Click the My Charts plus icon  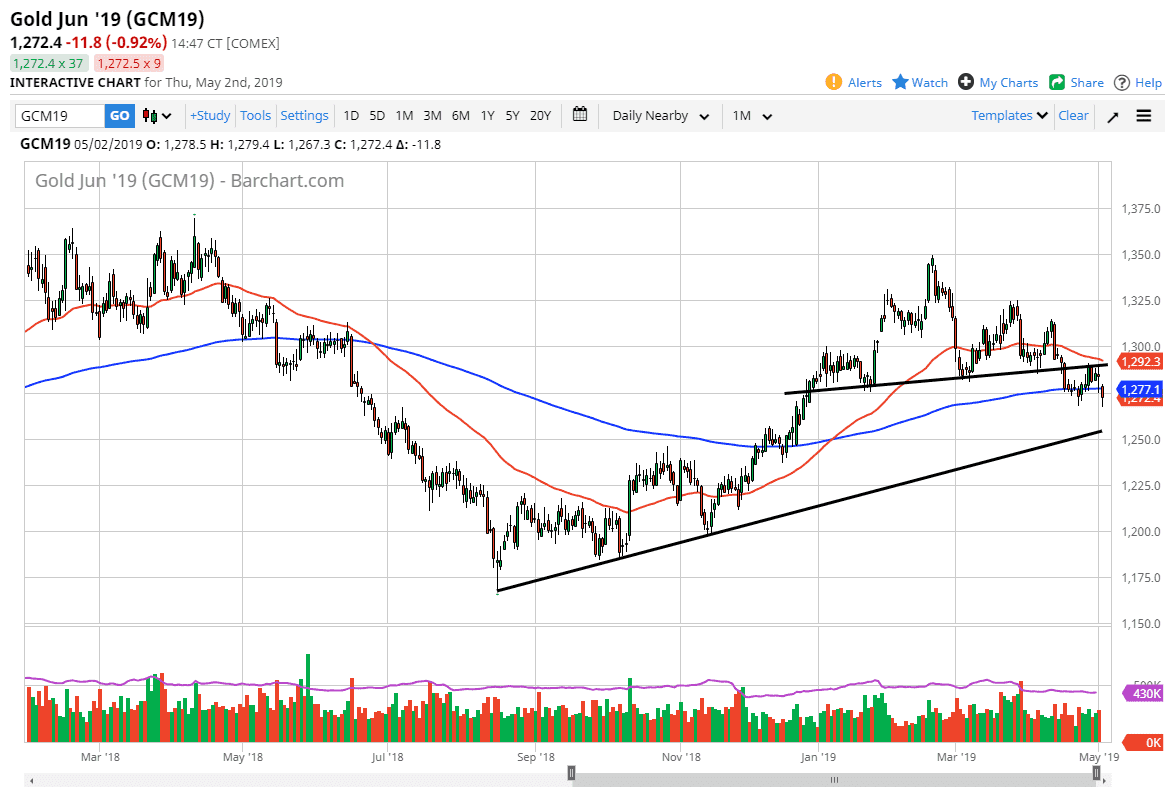click(x=966, y=82)
